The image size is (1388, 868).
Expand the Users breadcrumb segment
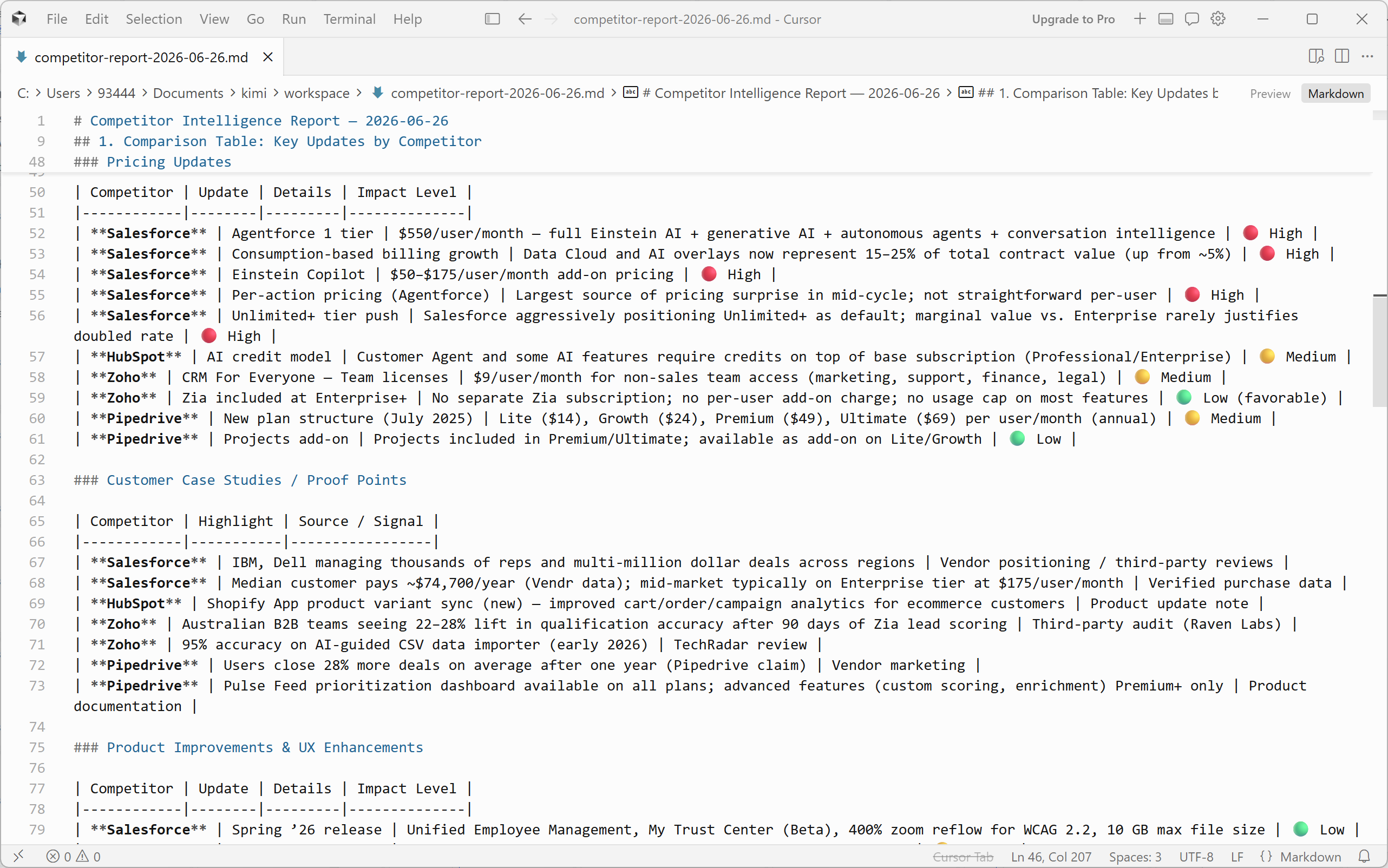tap(63, 93)
